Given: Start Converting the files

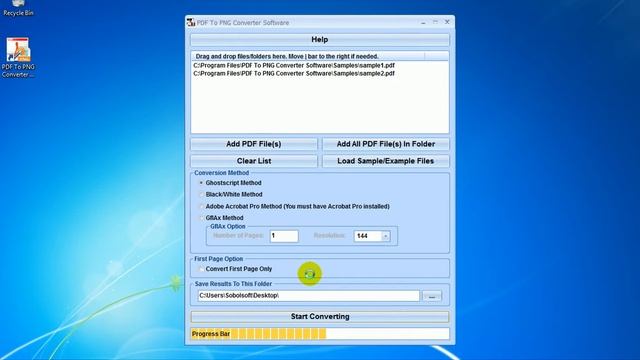Looking at the screenshot, I should pyautogui.click(x=320, y=316).
